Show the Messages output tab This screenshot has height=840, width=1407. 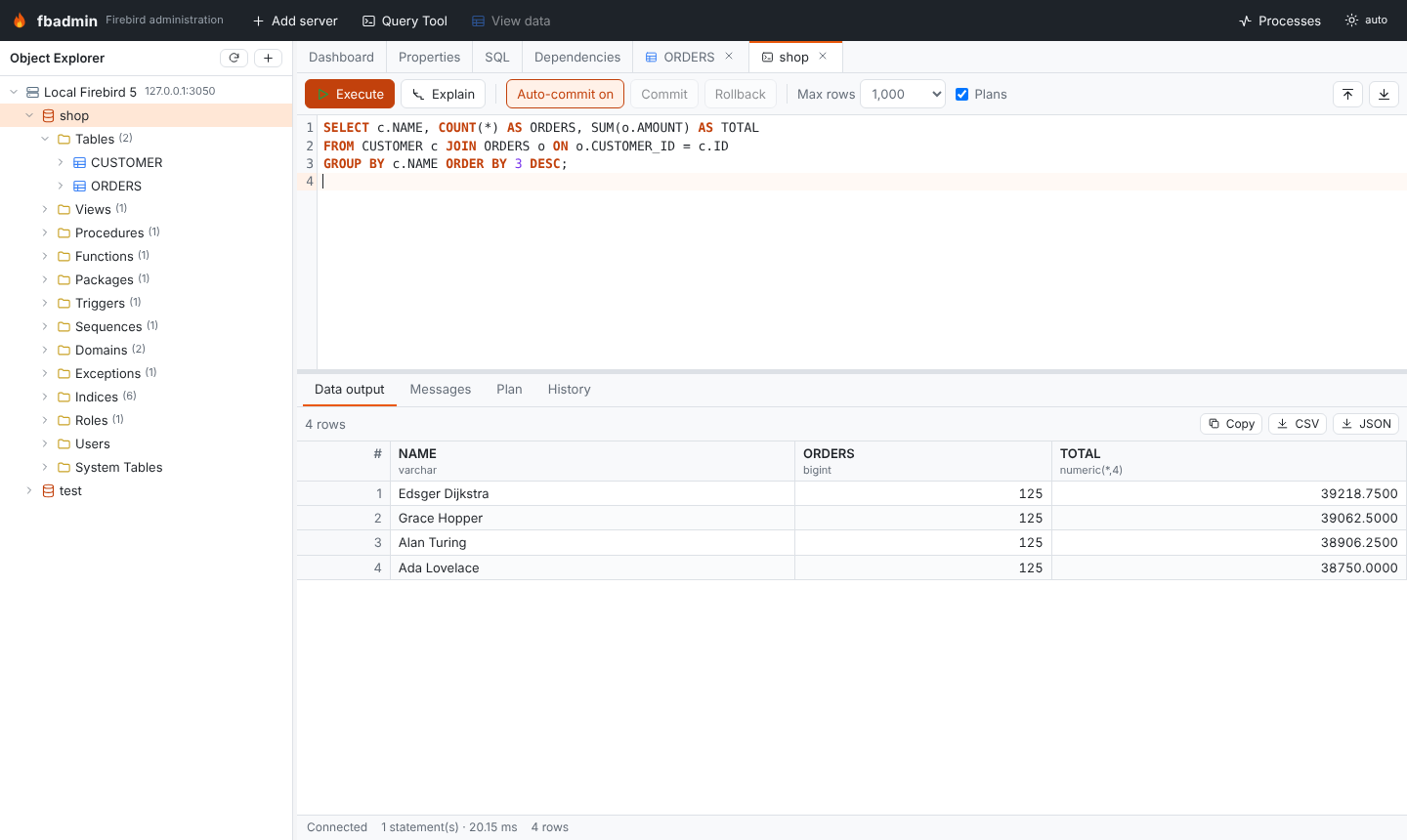pyautogui.click(x=441, y=389)
